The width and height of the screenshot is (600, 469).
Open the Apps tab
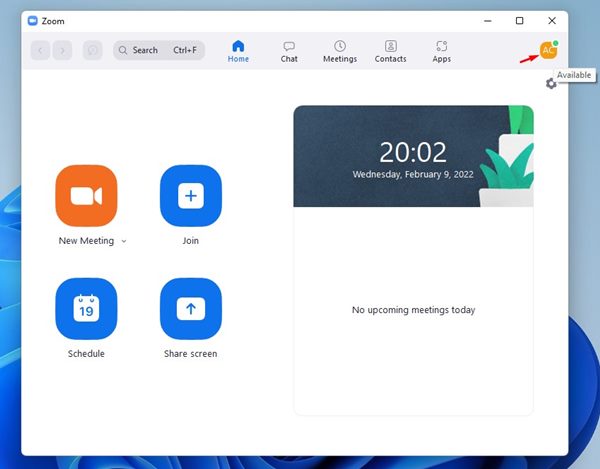(442, 51)
